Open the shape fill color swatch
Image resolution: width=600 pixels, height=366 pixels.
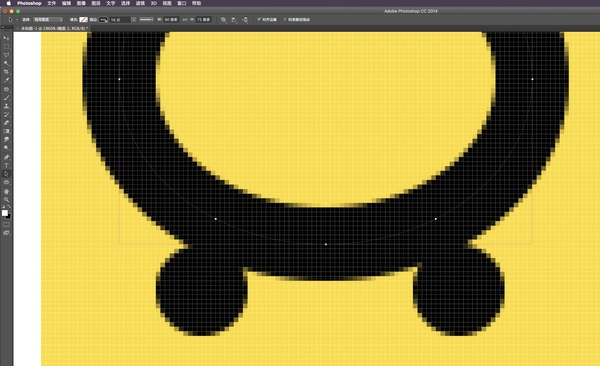pyautogui.click(x=83, y=20)
